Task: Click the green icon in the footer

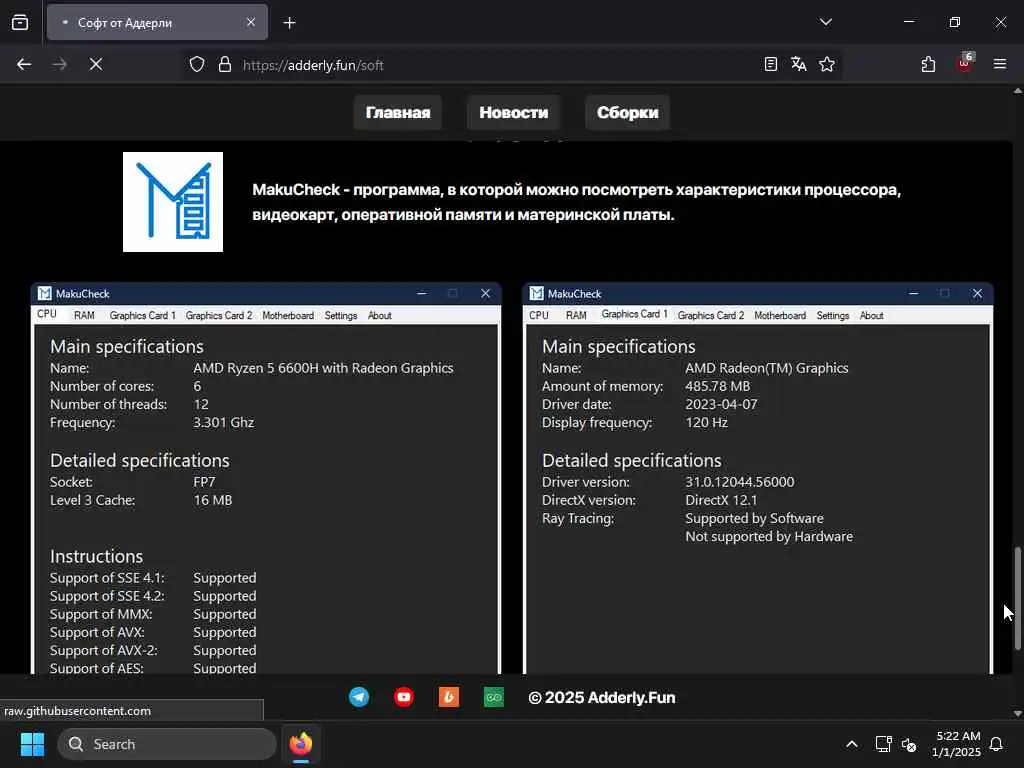Action: tap(494, 697)
